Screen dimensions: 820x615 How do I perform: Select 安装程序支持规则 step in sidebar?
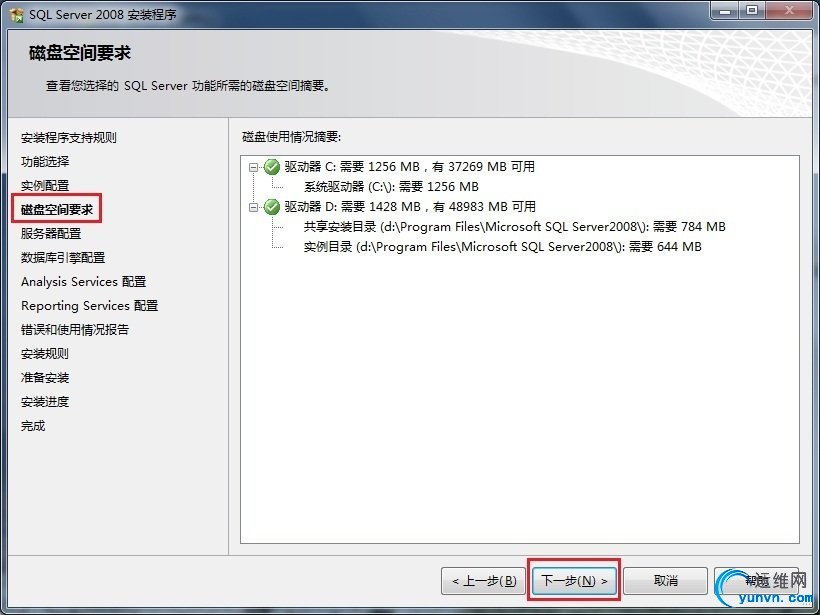point(69,138)
